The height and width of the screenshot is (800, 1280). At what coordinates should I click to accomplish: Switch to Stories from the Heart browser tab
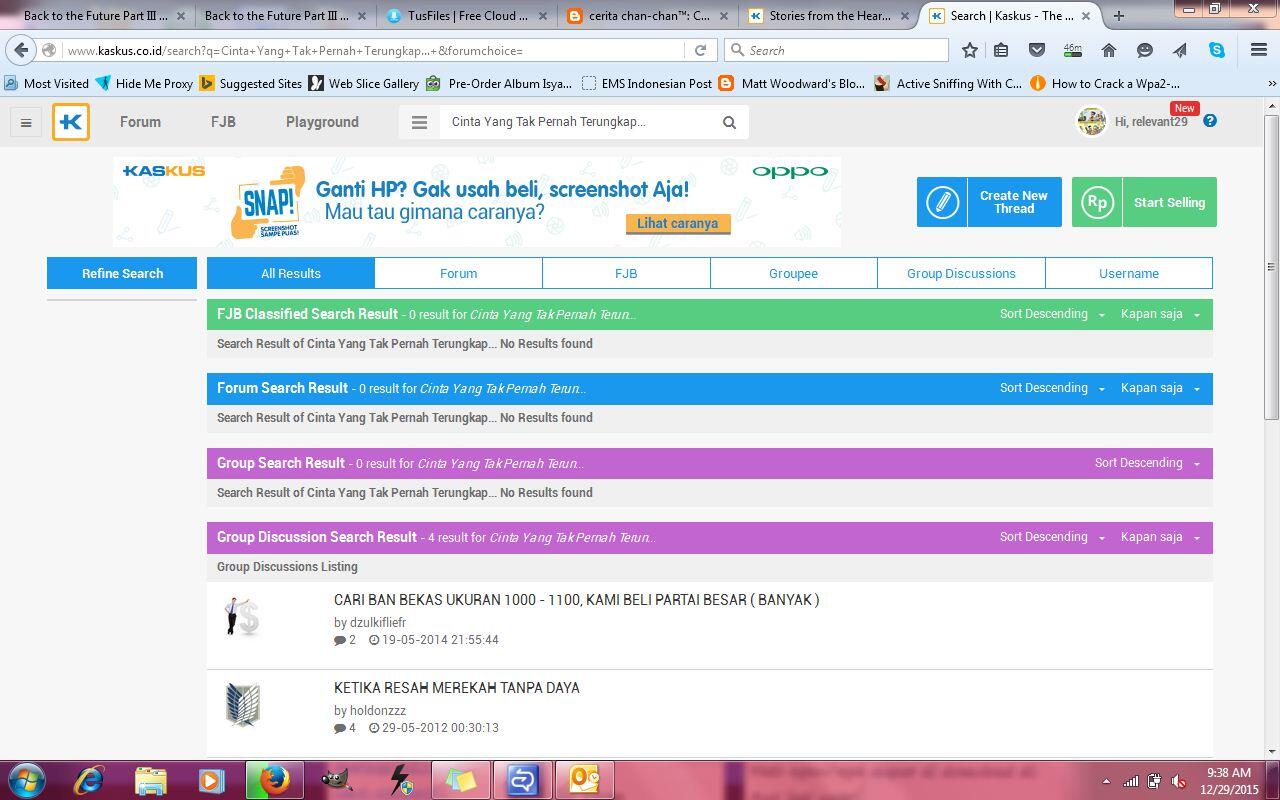(829, 15)
